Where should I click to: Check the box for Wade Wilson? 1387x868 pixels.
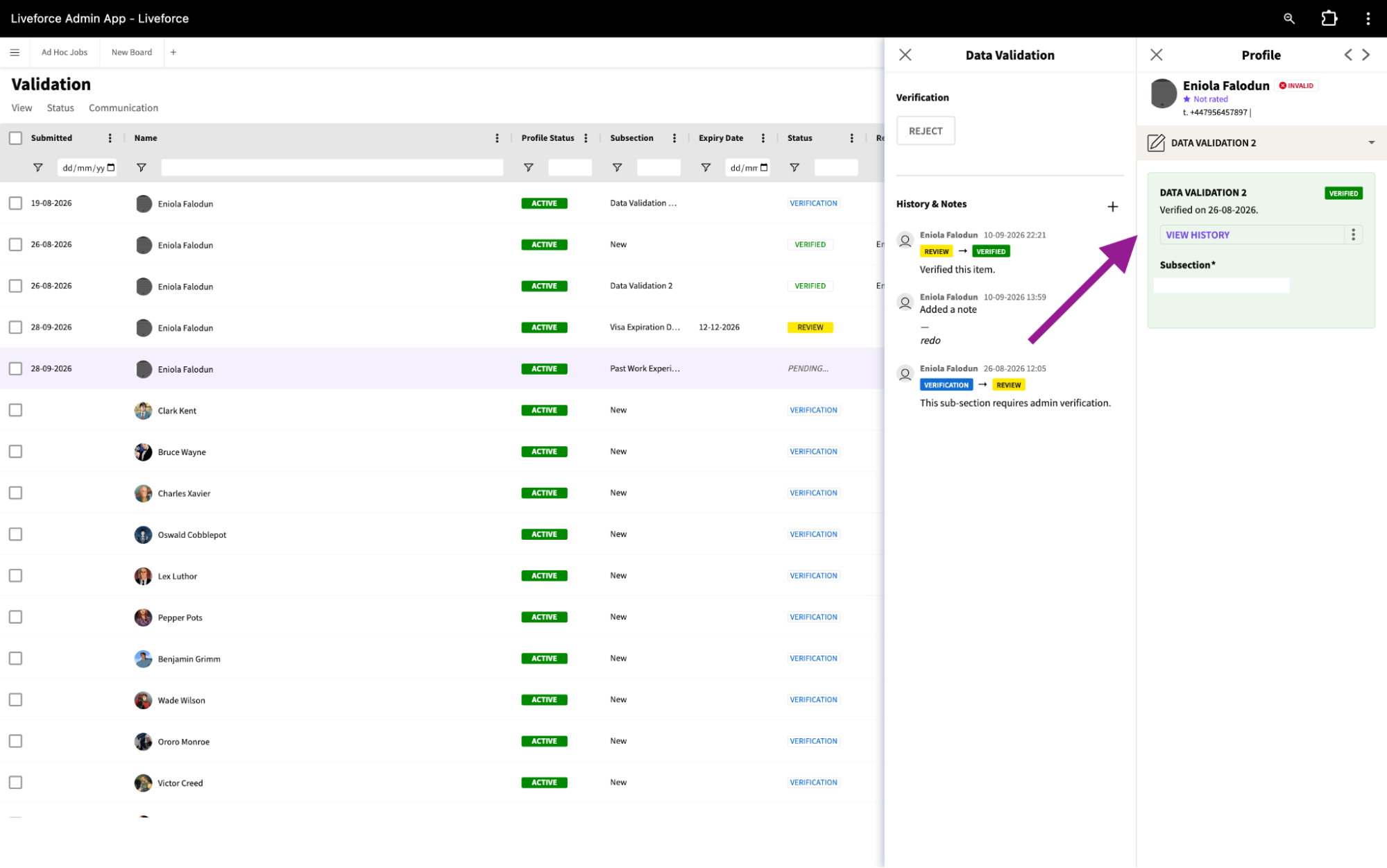pyautogui.click(x=15, y=700)
